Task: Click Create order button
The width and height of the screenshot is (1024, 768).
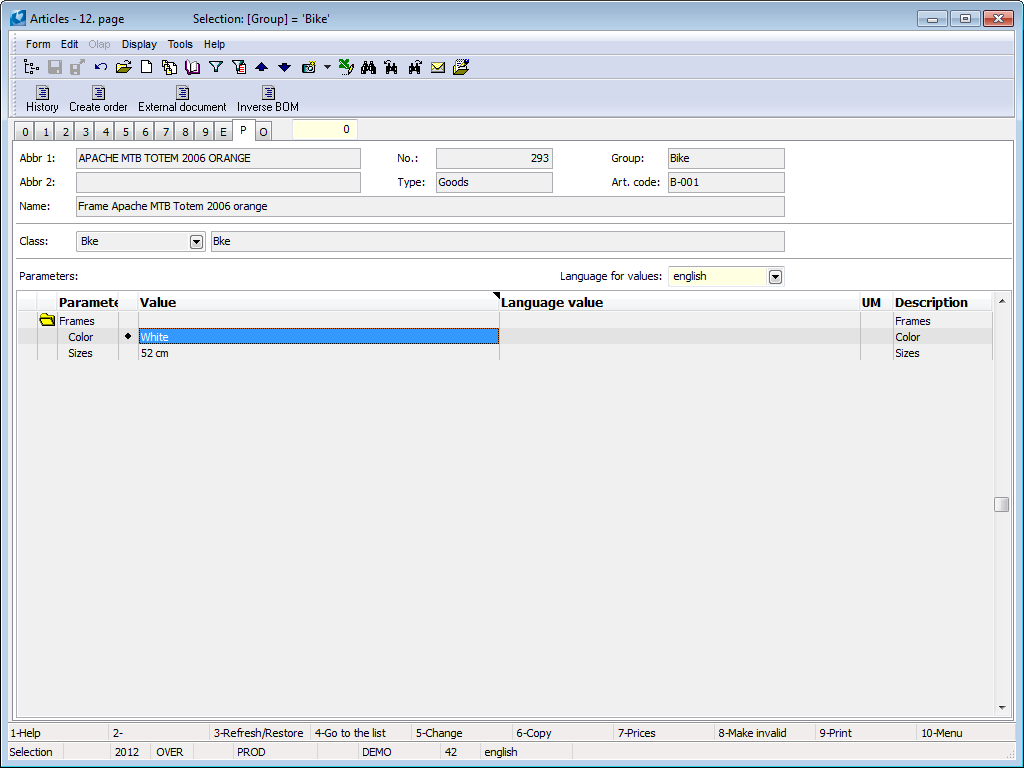Action: click(98, 99)
